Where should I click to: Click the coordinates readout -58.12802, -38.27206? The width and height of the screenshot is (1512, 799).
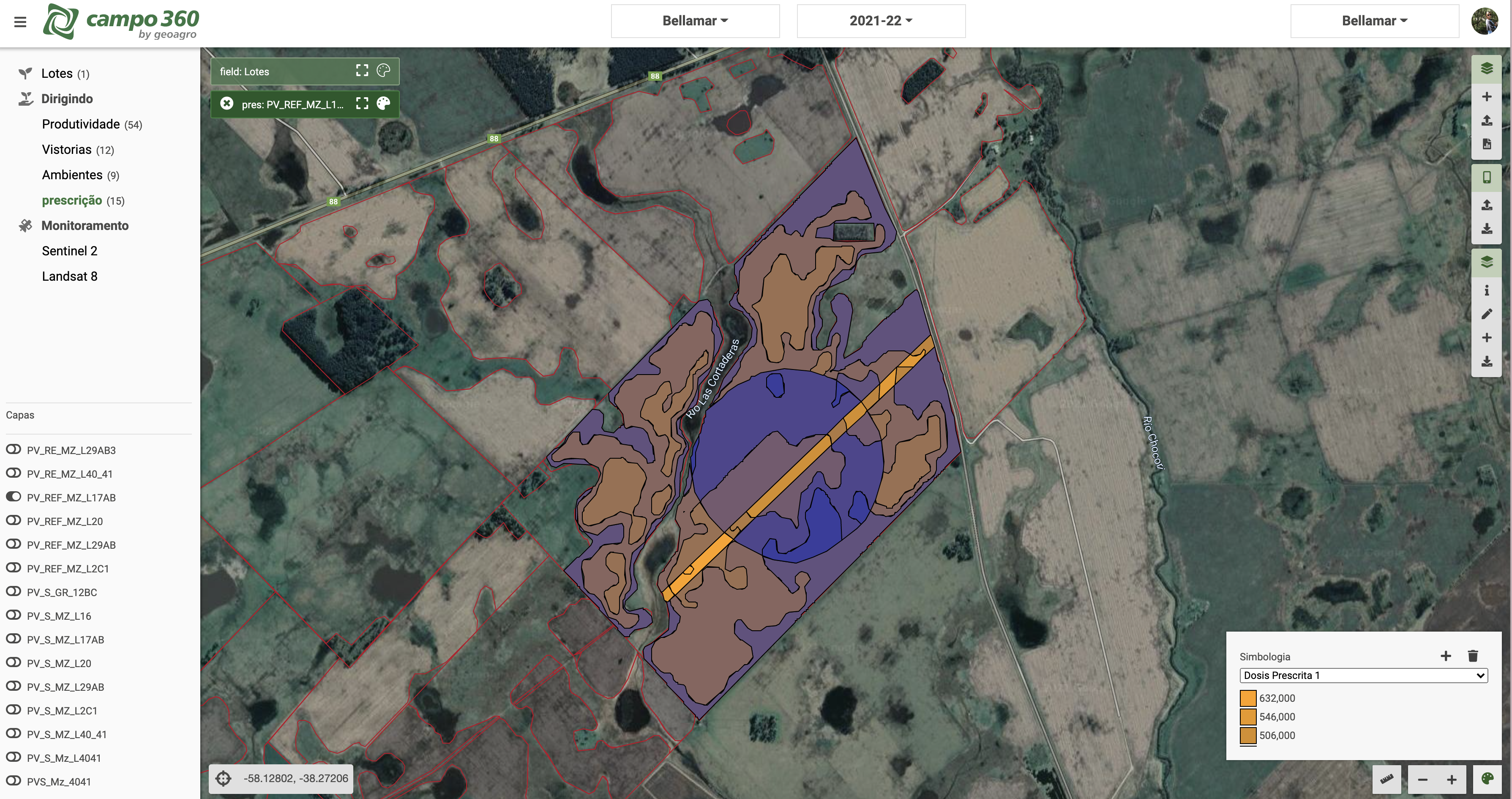pyautogui.click(x=296, y=778)
